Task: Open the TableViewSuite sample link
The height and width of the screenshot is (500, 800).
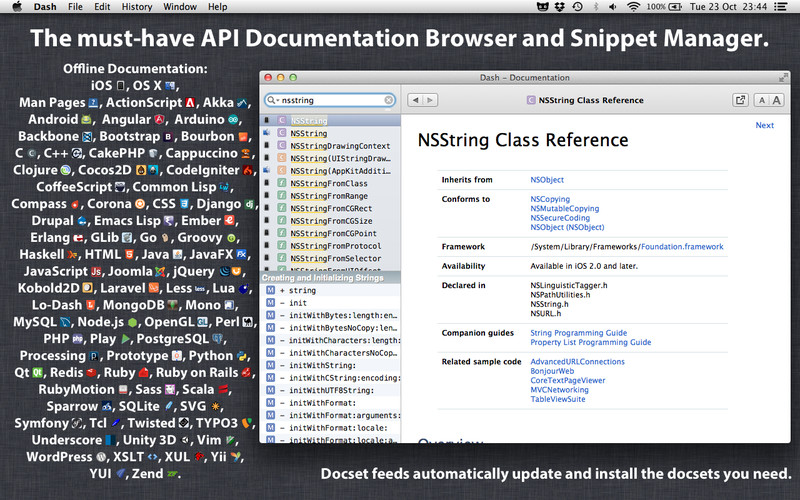Action: 558,399
